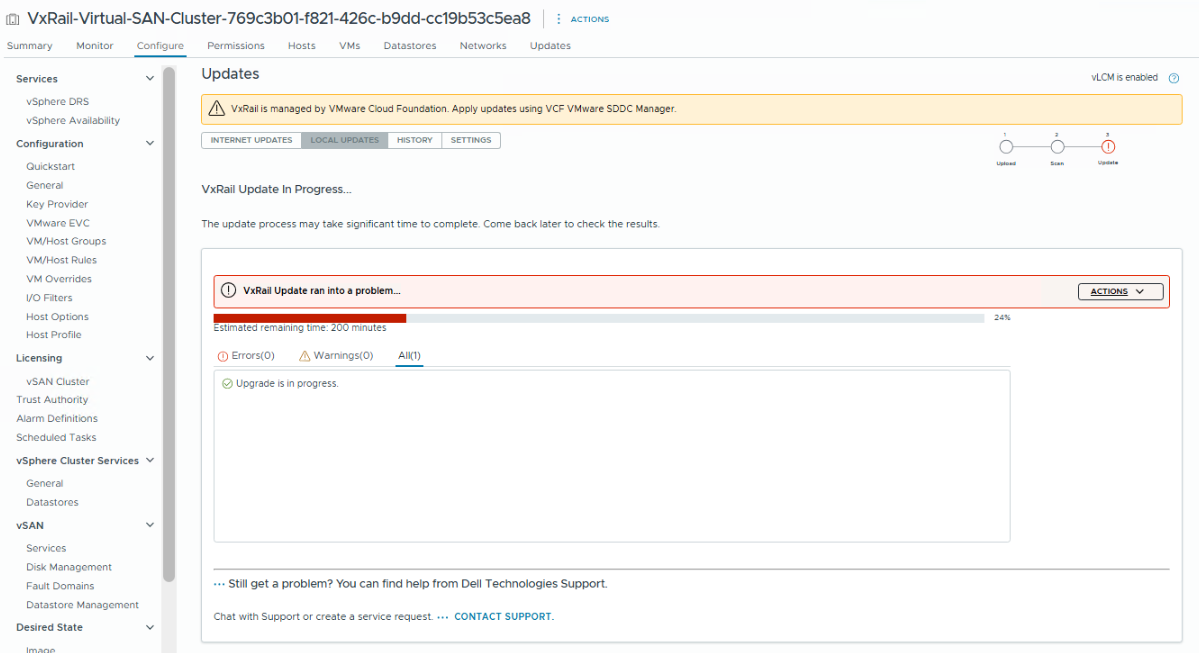This screenshot has height=653, width=1199.
Task: Click the SETTINGS button
Action: (471, 140)
